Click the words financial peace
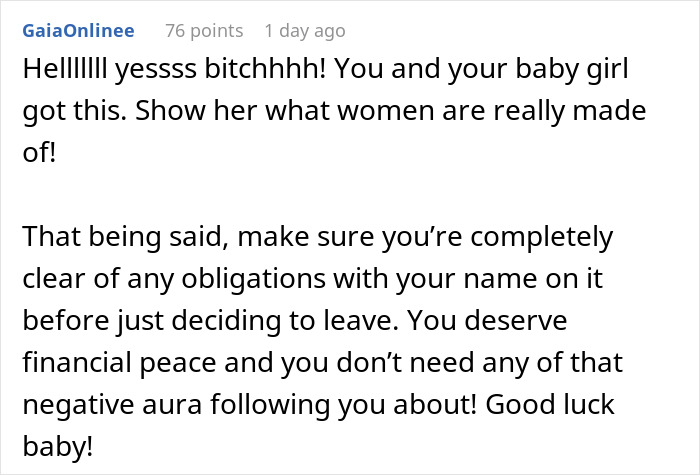Image resolution: width=700 pixels, height=475 pixels. click(120, 362)
